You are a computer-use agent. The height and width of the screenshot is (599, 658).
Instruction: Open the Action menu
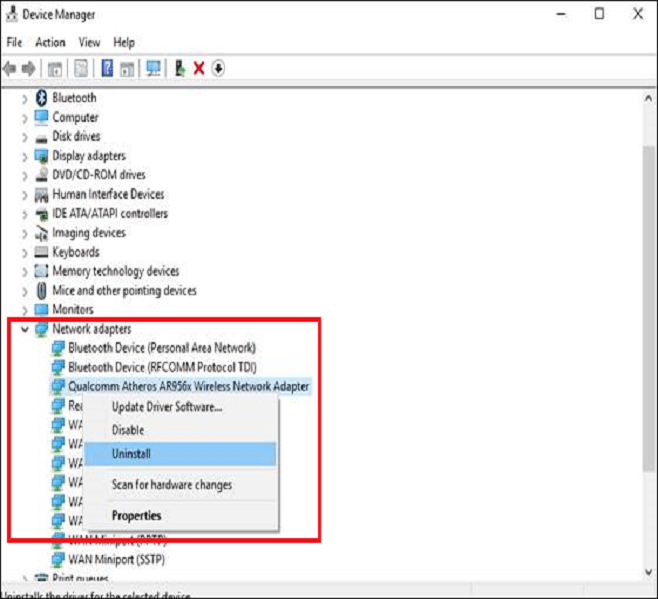pos(50,42)
